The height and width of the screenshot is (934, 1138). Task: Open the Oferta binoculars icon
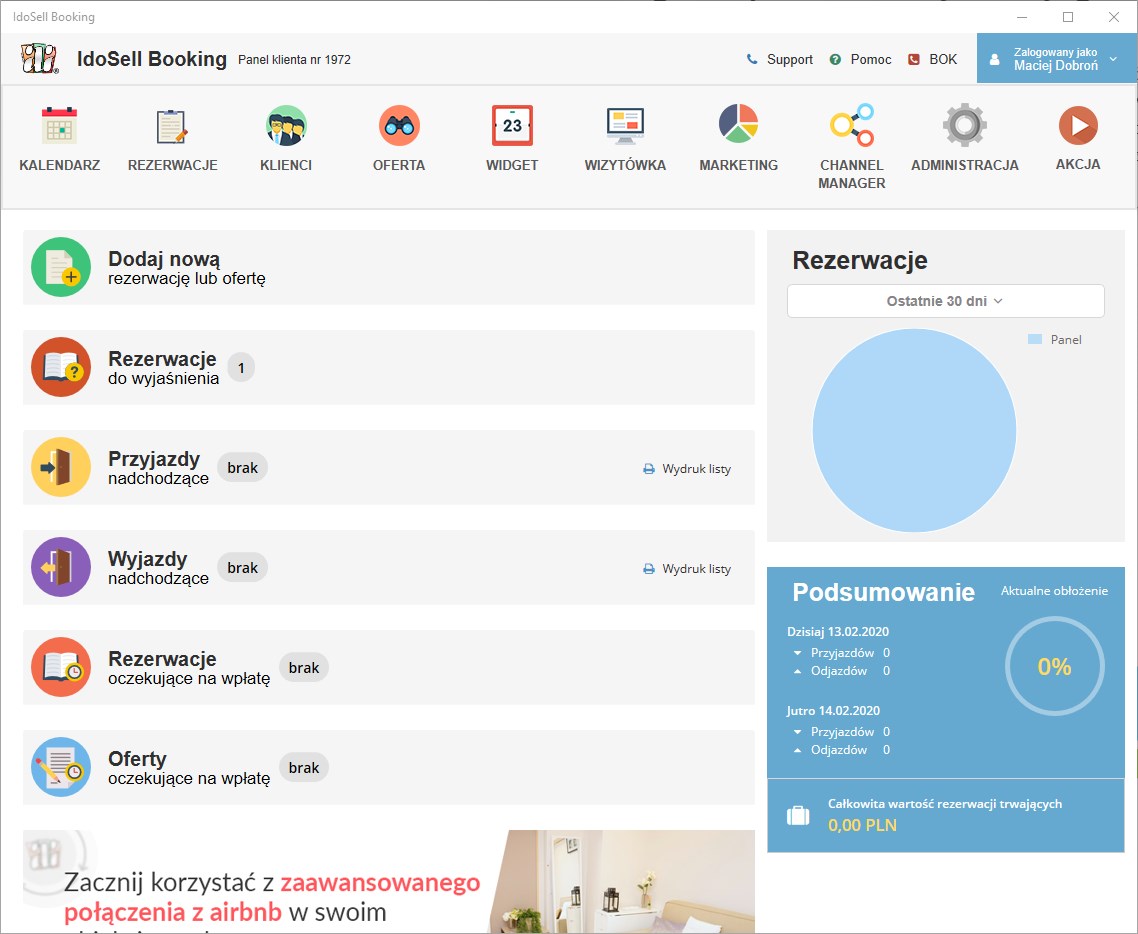(x=399, y=126)
